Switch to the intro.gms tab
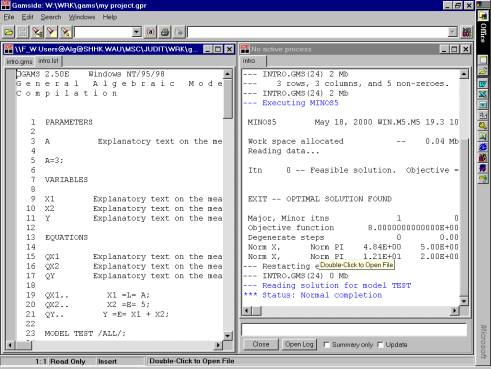This screenshot has height=369, width=491. (x=20, y=62)
